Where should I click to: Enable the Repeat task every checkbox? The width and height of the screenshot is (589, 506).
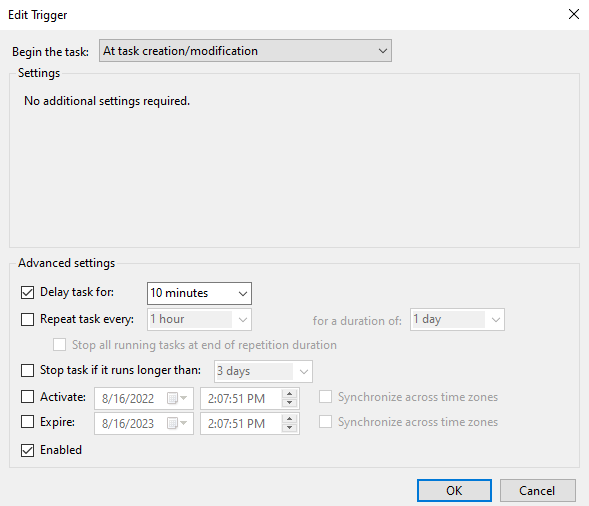[27, 319]
